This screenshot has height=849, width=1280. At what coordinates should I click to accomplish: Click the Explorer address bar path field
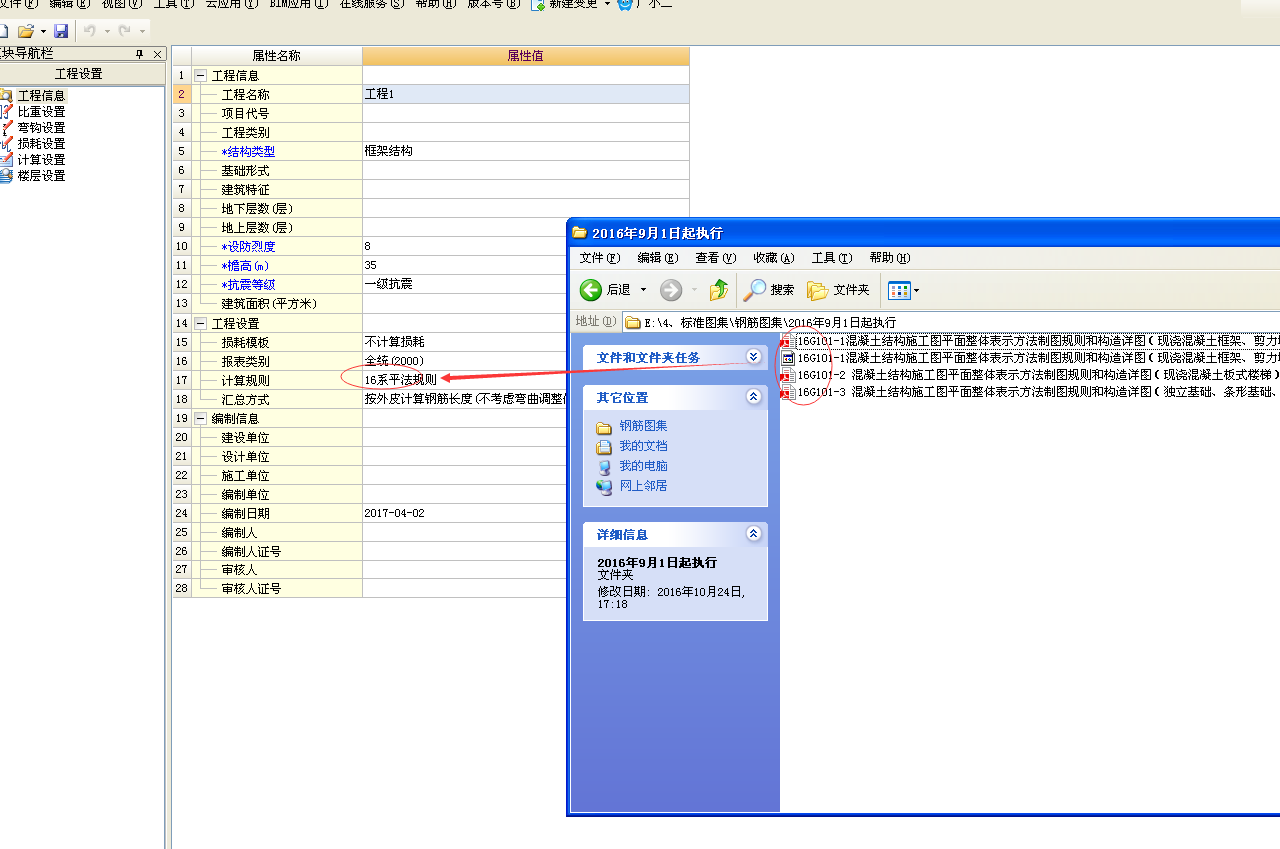tap(950, 322)
